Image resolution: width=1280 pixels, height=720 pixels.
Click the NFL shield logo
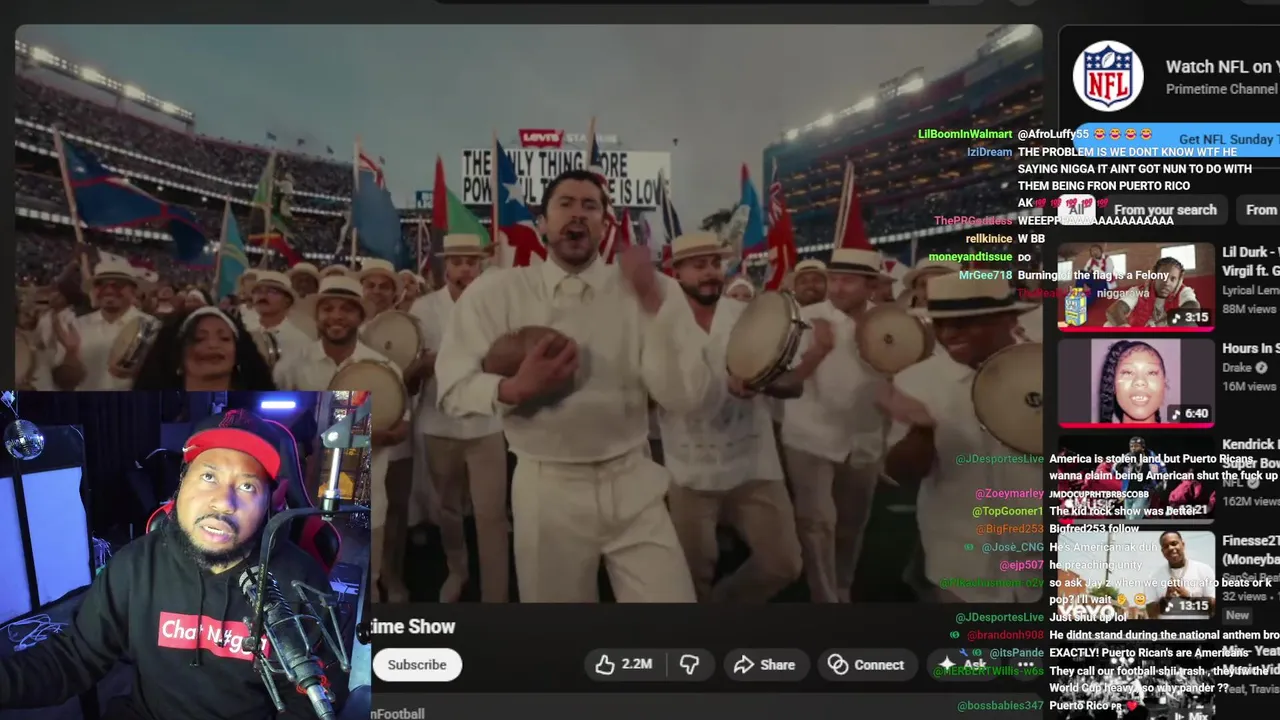point(1108,77)
